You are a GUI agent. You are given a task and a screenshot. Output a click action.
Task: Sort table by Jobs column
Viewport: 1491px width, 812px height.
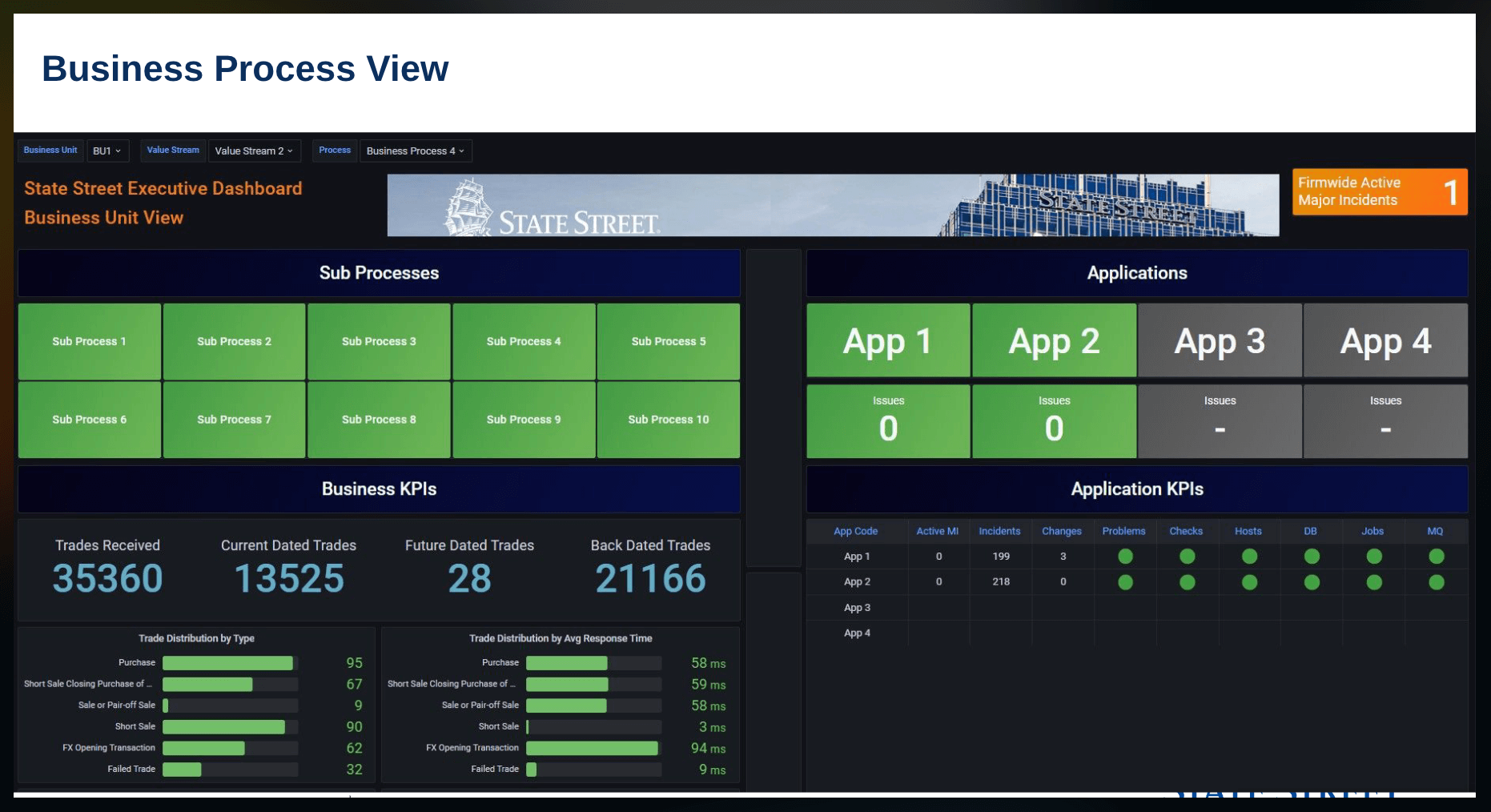(x=1372, y=531)
